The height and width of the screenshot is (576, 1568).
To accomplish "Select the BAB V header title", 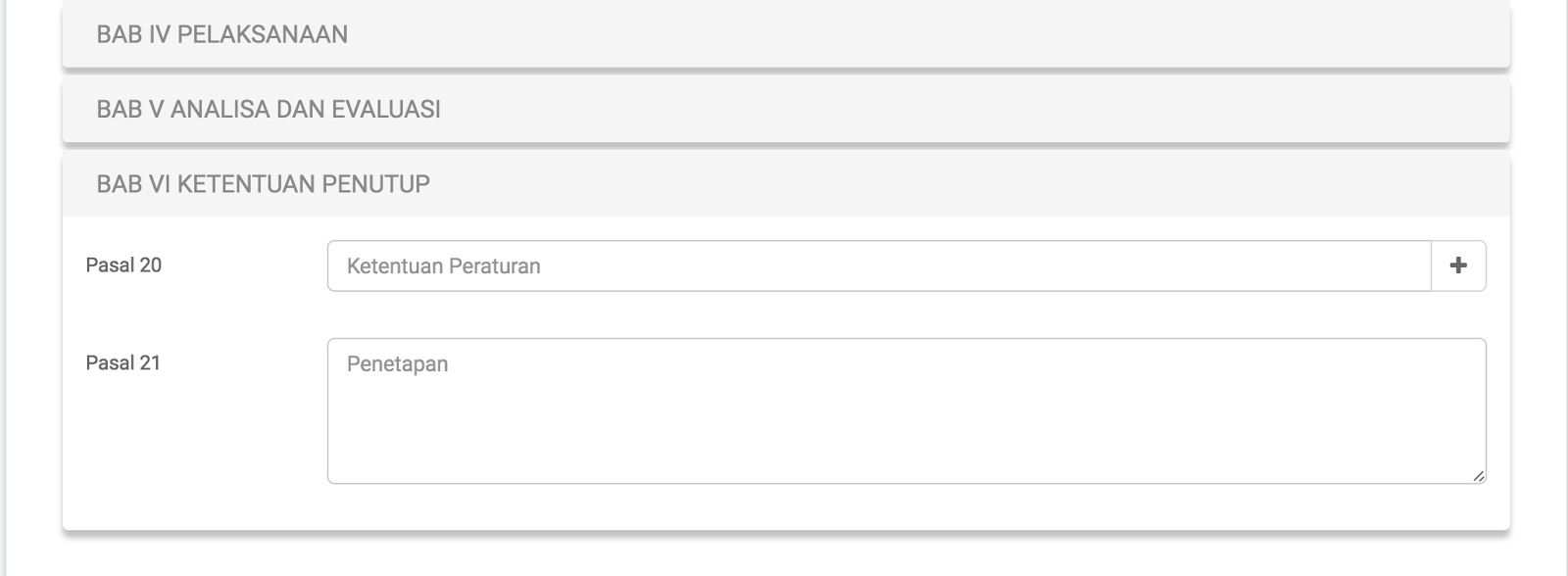I will coord(270,109).
